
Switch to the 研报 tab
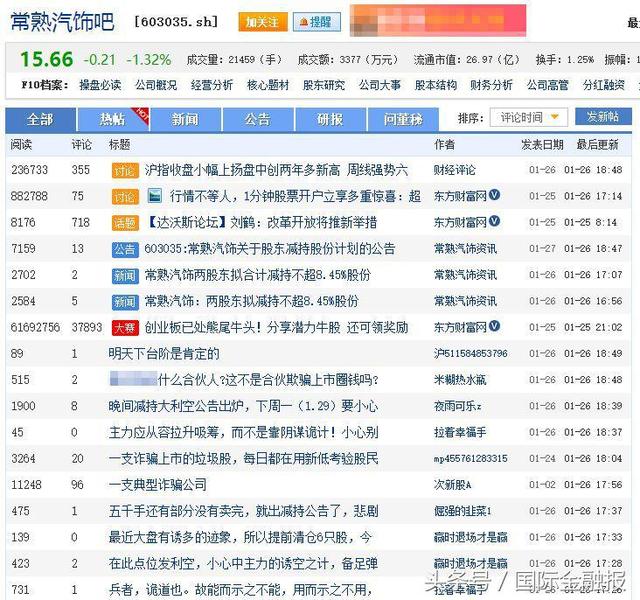point(329,119)
